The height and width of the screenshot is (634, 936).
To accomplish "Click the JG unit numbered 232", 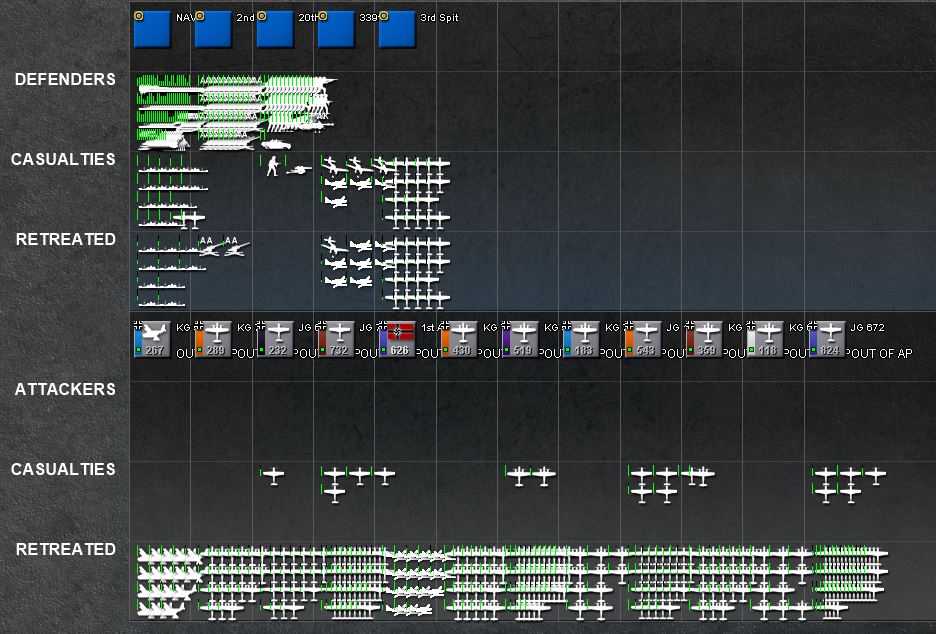I will pos(275,339).
